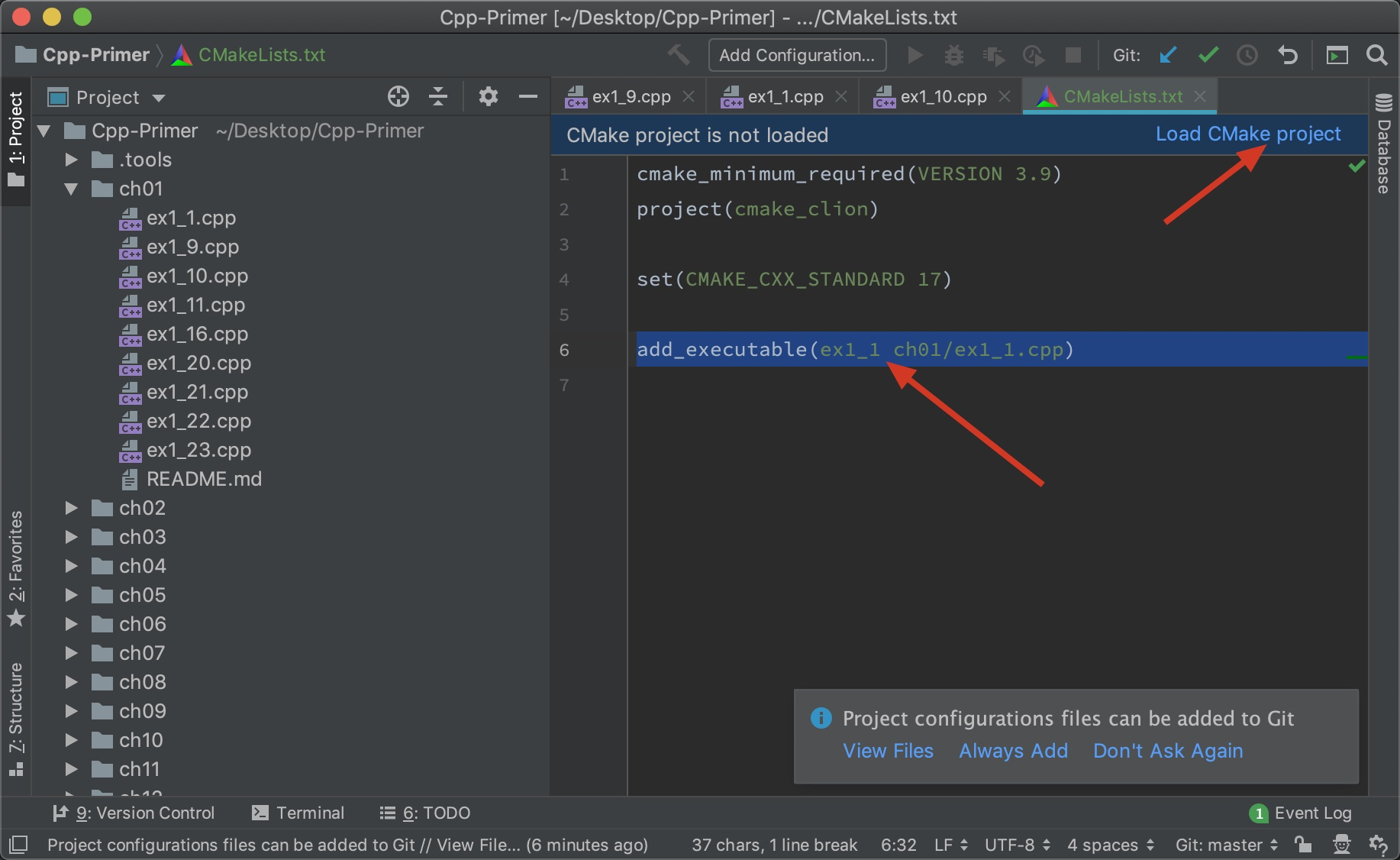This screenshot has height=860, width=1400.
Task: Click the Profiler run icon
Action: coord(1034,55)
